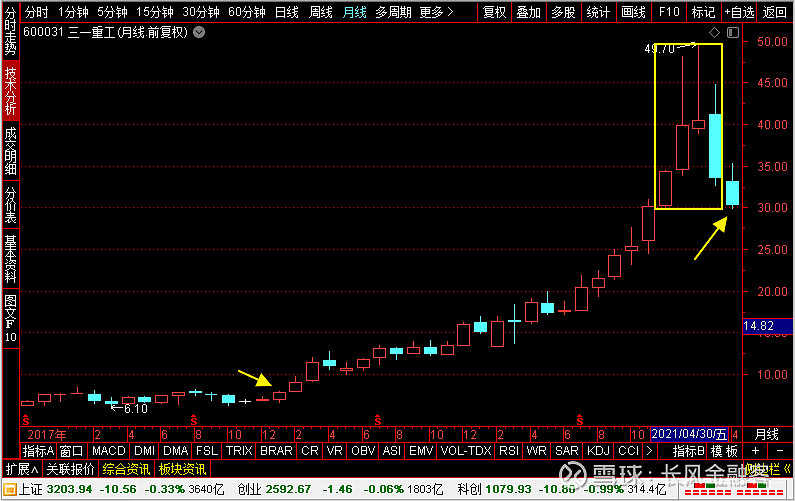
Task: Open the dropdown next to 三一重工 title
Action: (199, 32)
